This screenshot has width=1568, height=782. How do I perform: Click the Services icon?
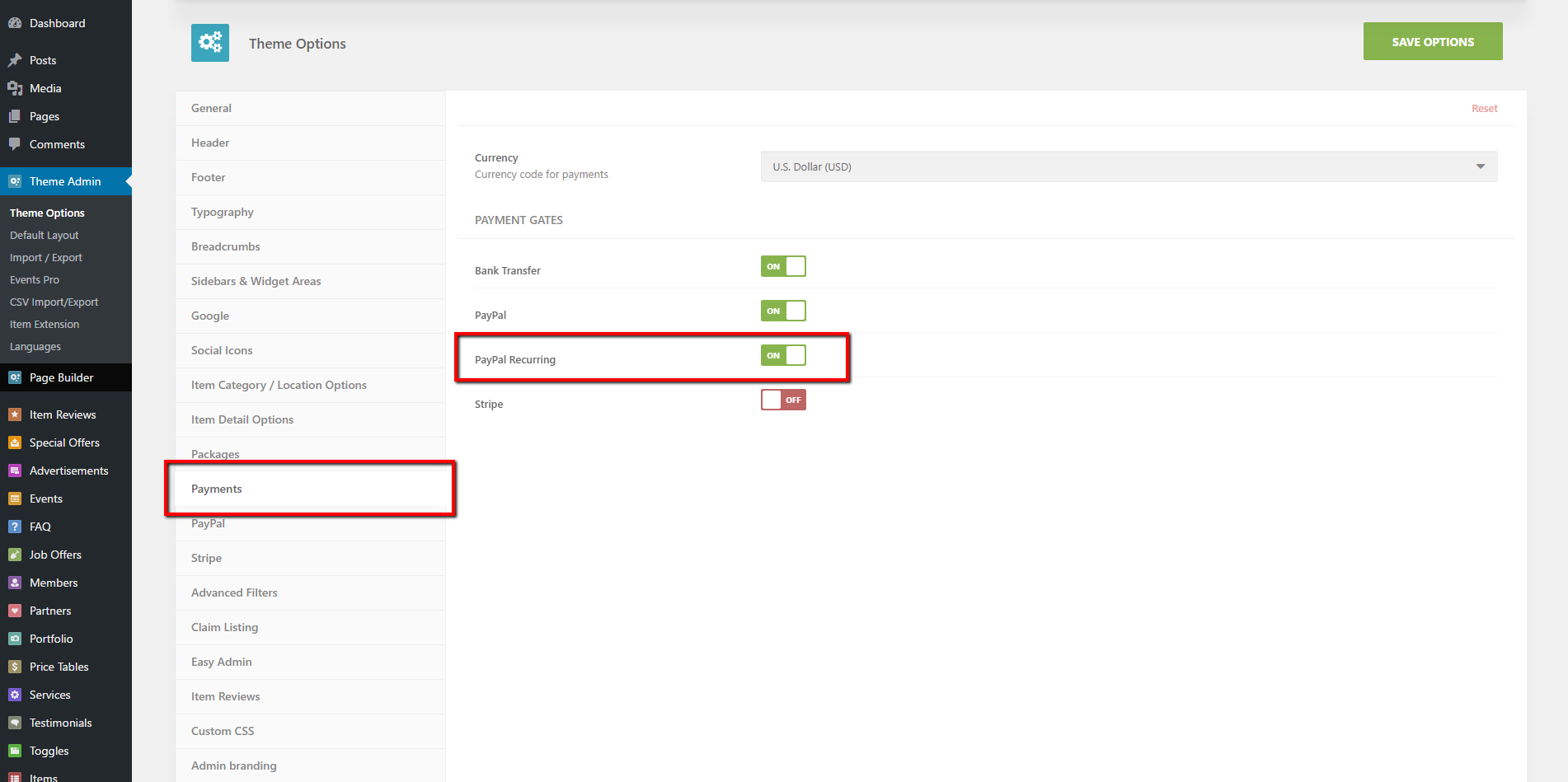pos(15,695)
